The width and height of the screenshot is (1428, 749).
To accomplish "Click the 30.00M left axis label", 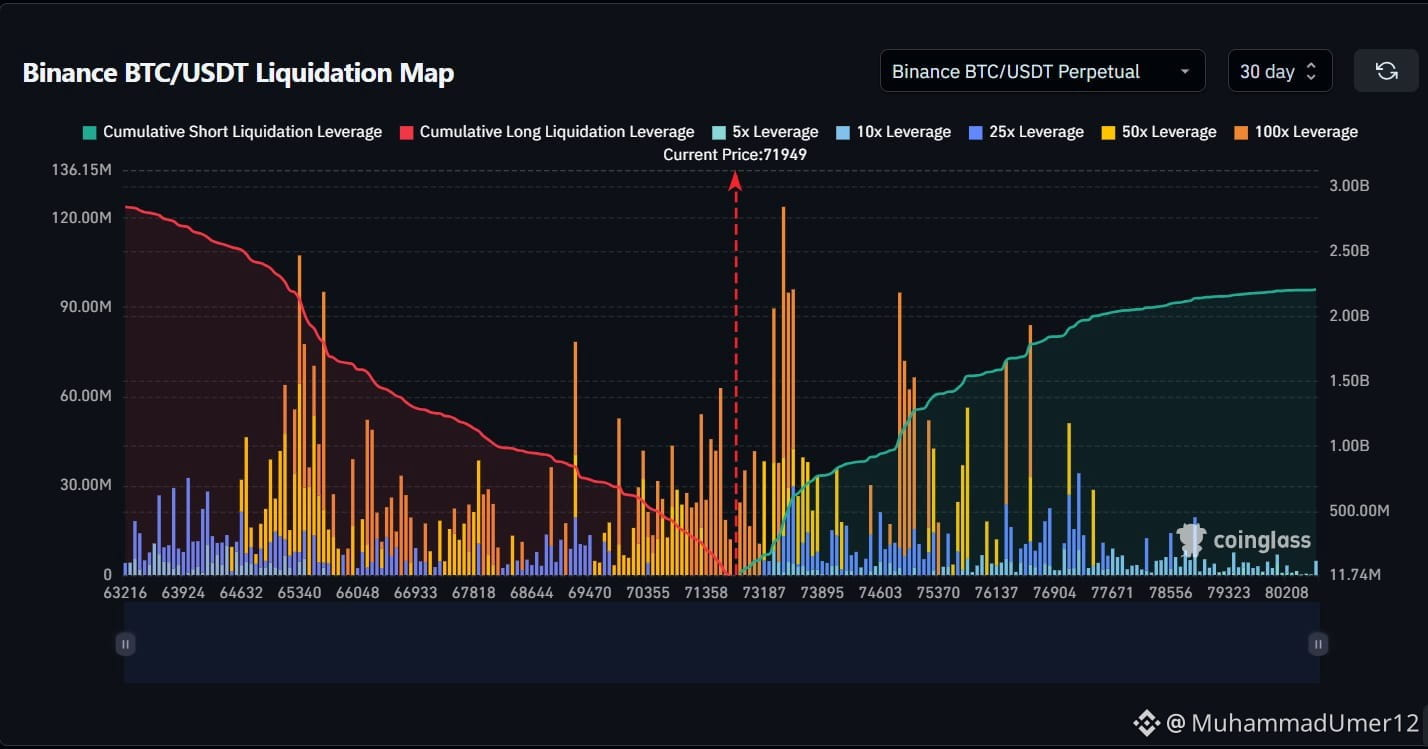I will click(84, 486).
